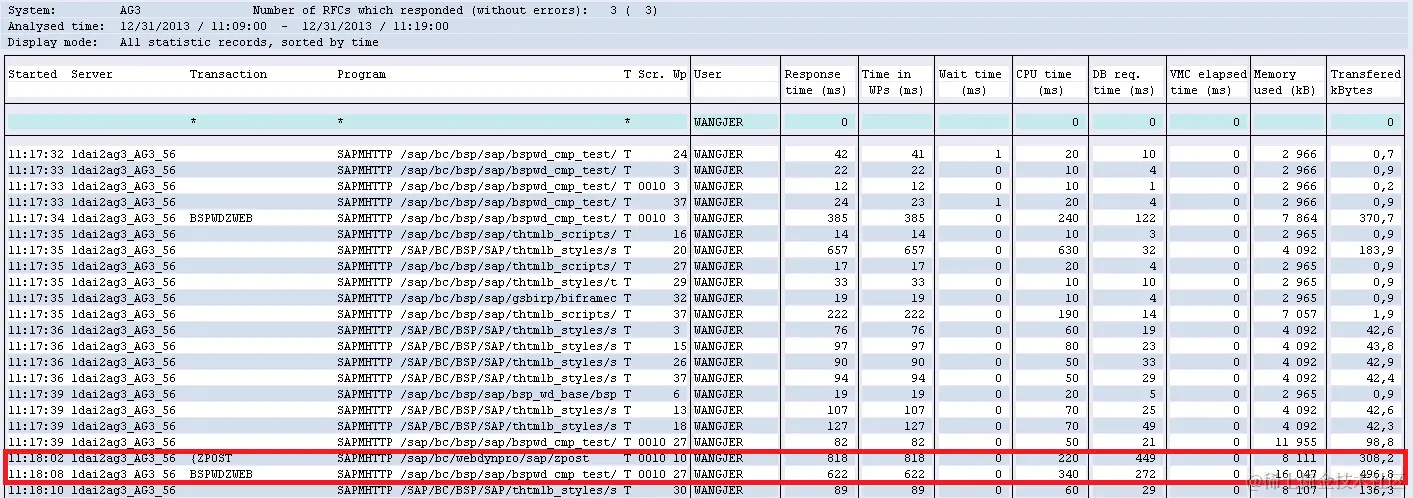The image size is (1413, 498).
Task: Select the Response time (ms) column header
Action: 814,82
